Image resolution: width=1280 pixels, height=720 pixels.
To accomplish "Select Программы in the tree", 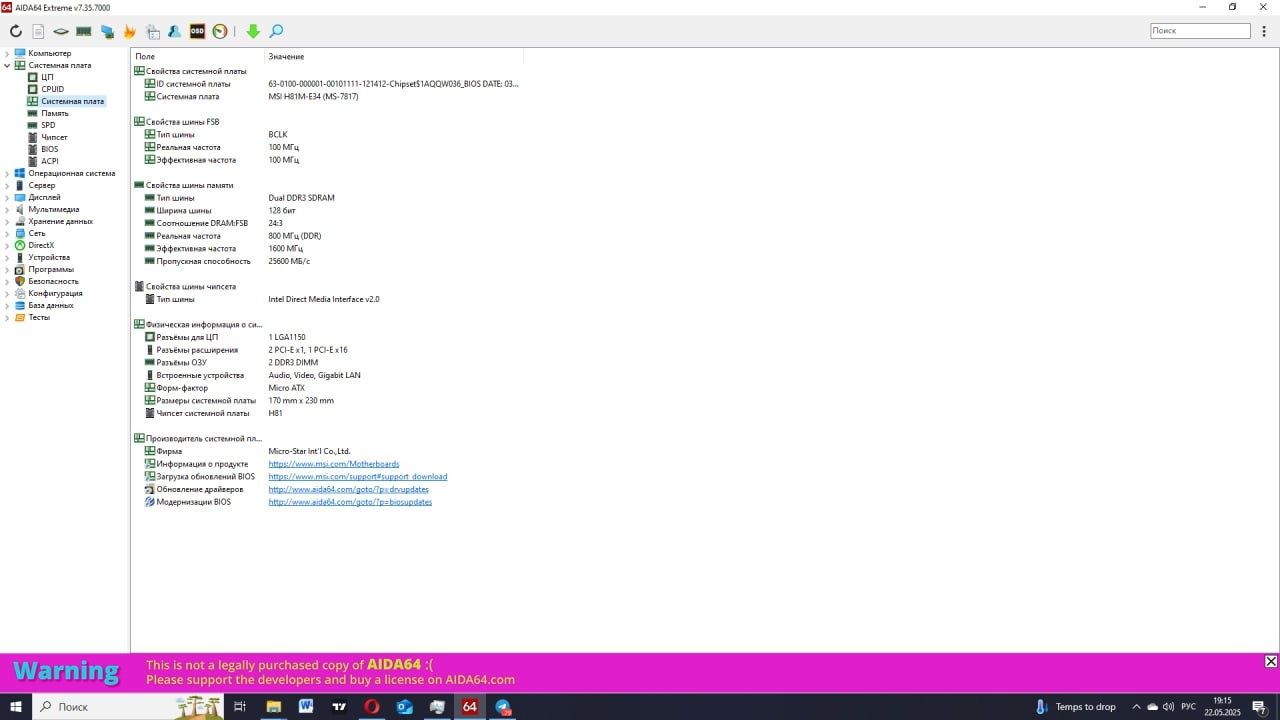I will (51, 269).
